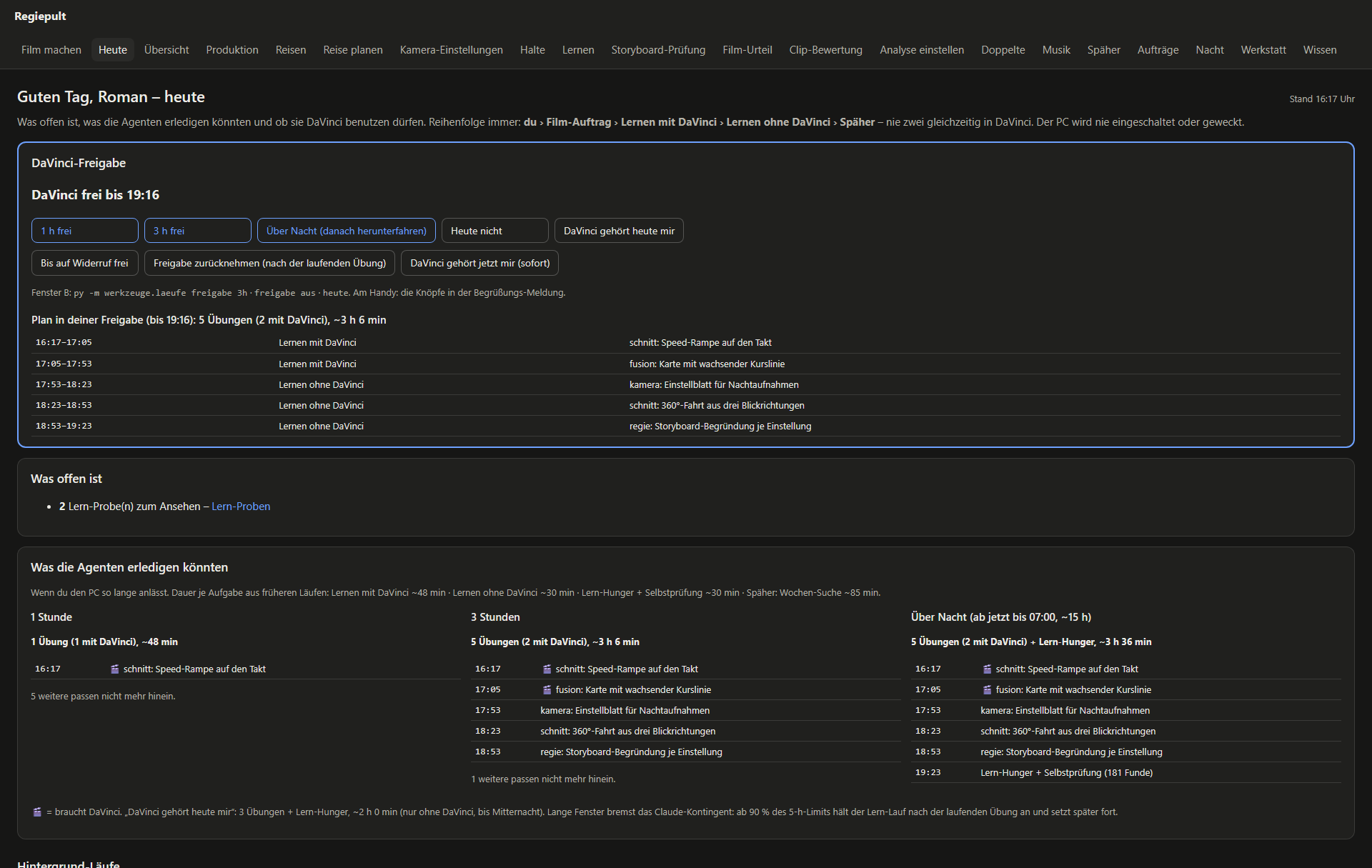Click clapperboard icon beside 16:17 in 1 Stunde

click(115, 669)
